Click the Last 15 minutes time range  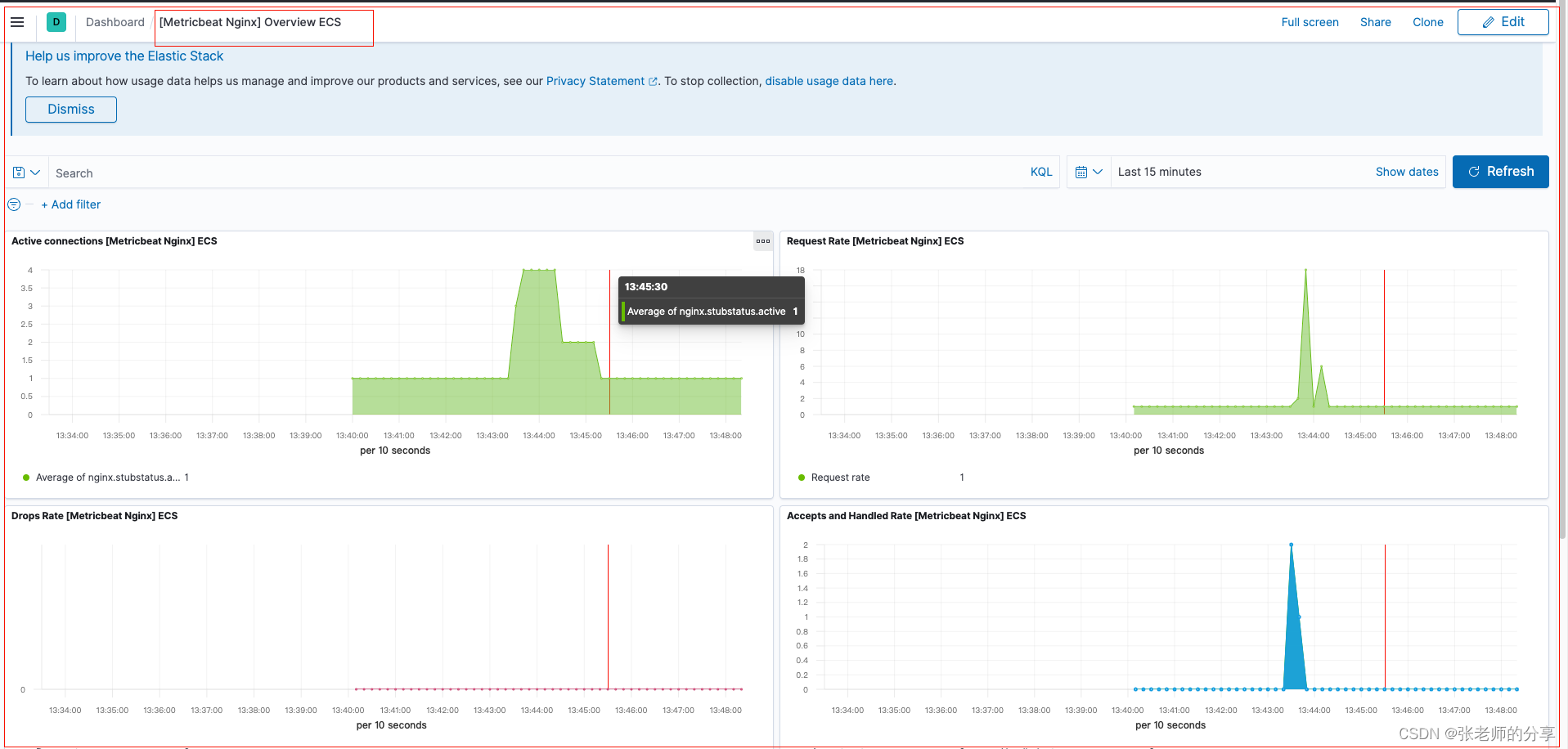click(x=1159, y=172)
